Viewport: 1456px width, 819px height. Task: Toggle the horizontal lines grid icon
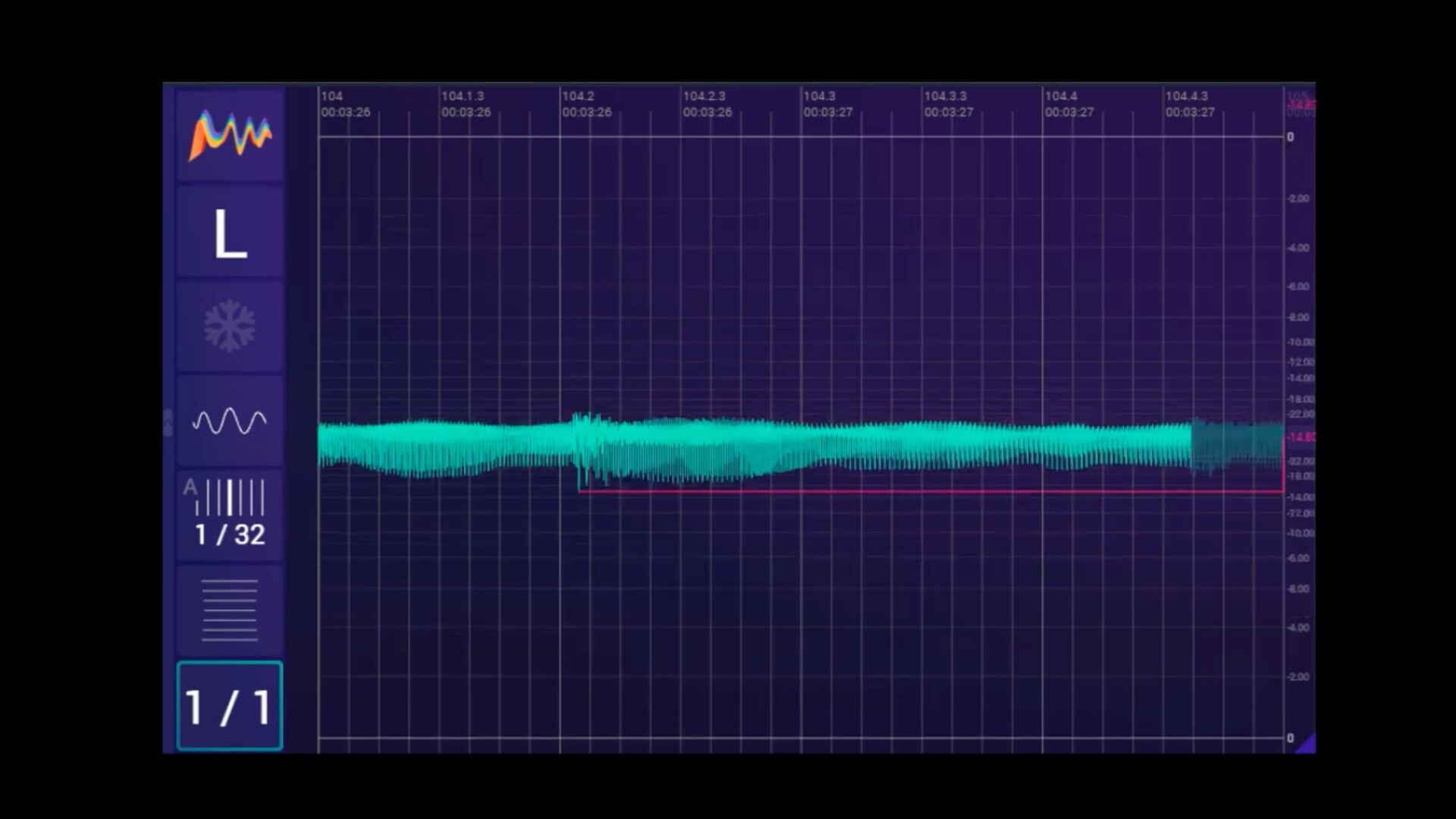(x=230, y=610)
